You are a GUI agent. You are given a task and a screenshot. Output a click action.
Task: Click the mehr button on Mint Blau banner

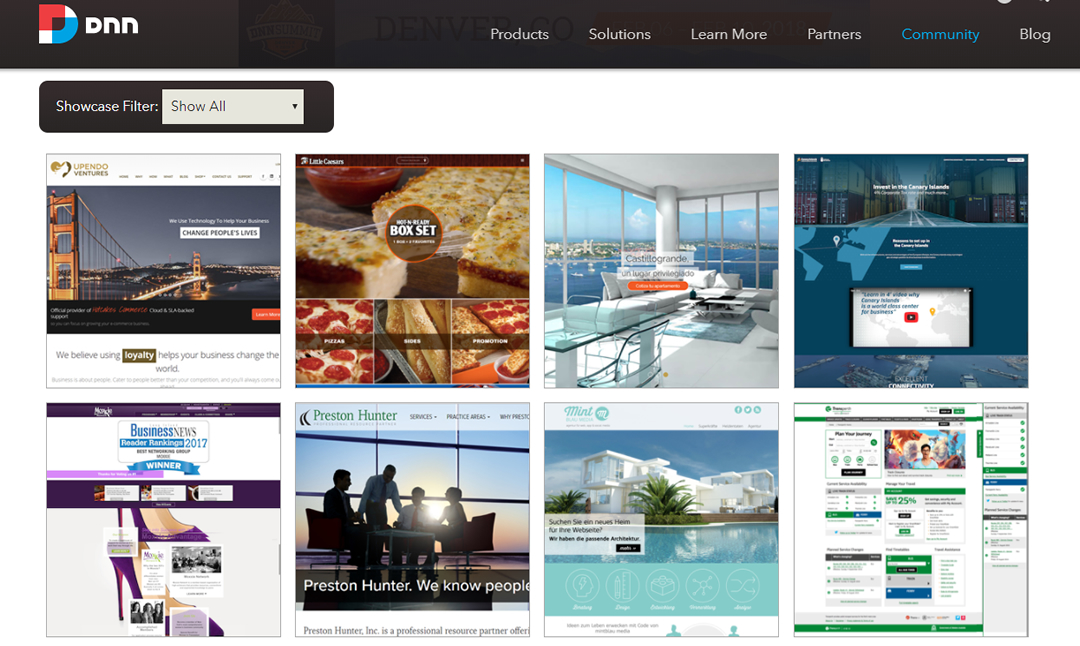point(627,548)
